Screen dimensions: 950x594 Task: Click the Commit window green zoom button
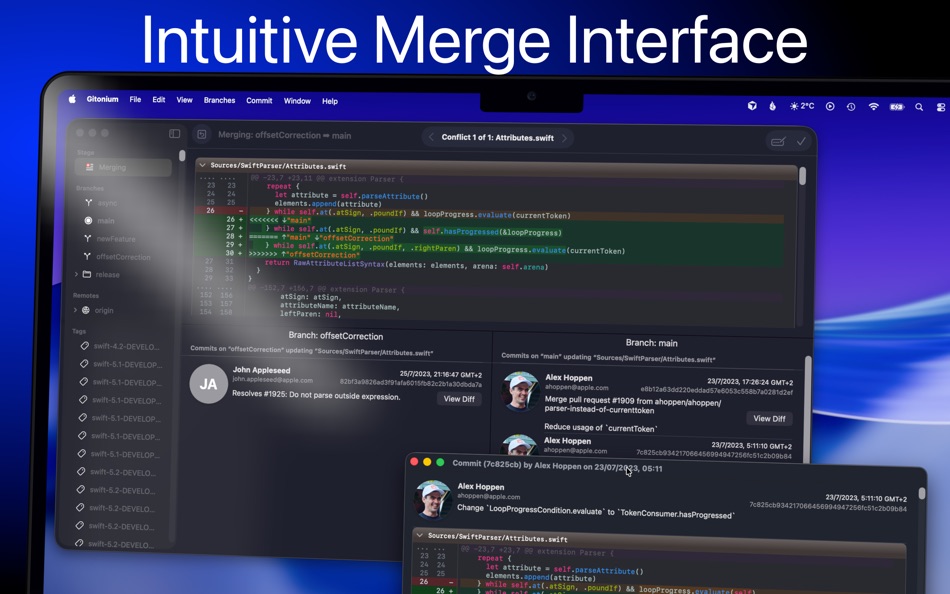(440, 462)
